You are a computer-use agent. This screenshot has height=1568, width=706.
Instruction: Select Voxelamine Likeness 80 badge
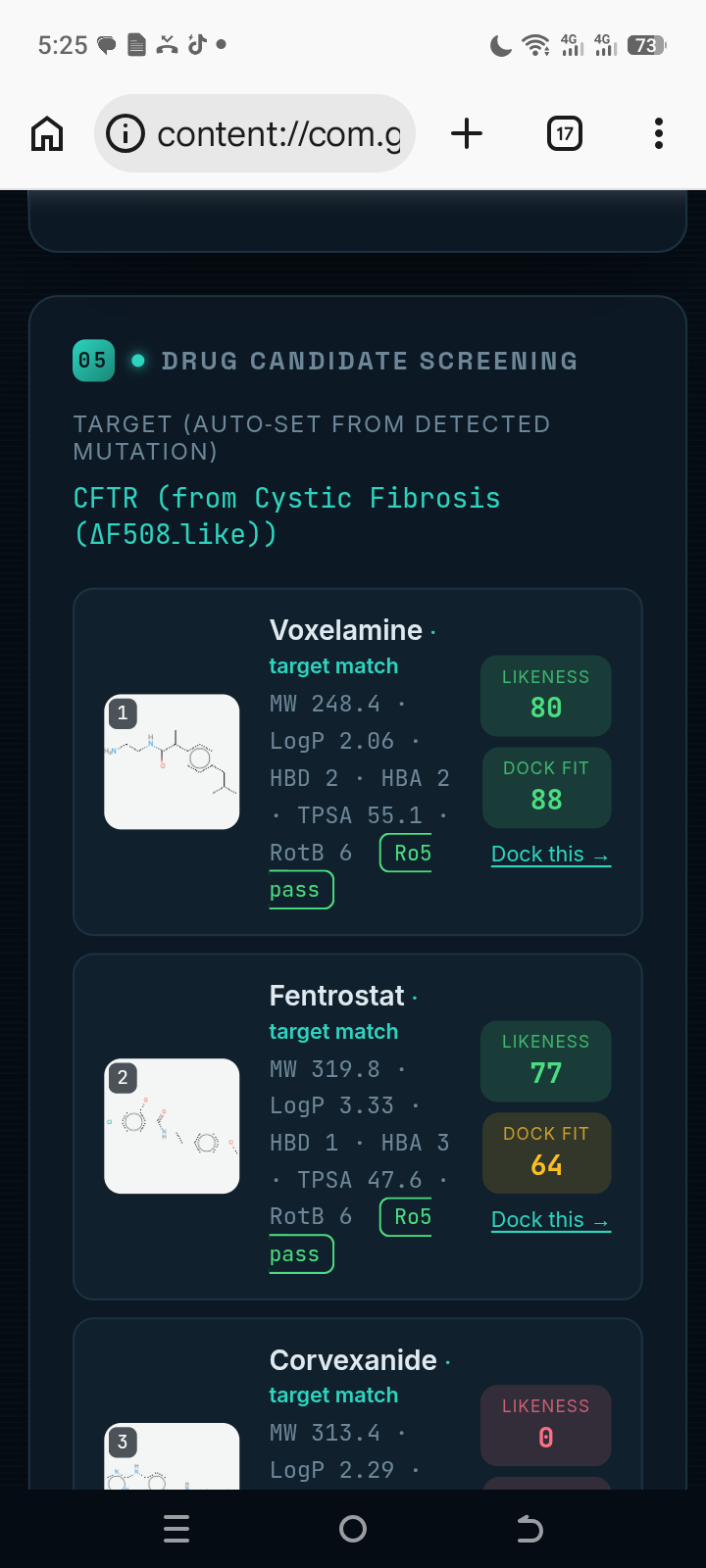546,696
